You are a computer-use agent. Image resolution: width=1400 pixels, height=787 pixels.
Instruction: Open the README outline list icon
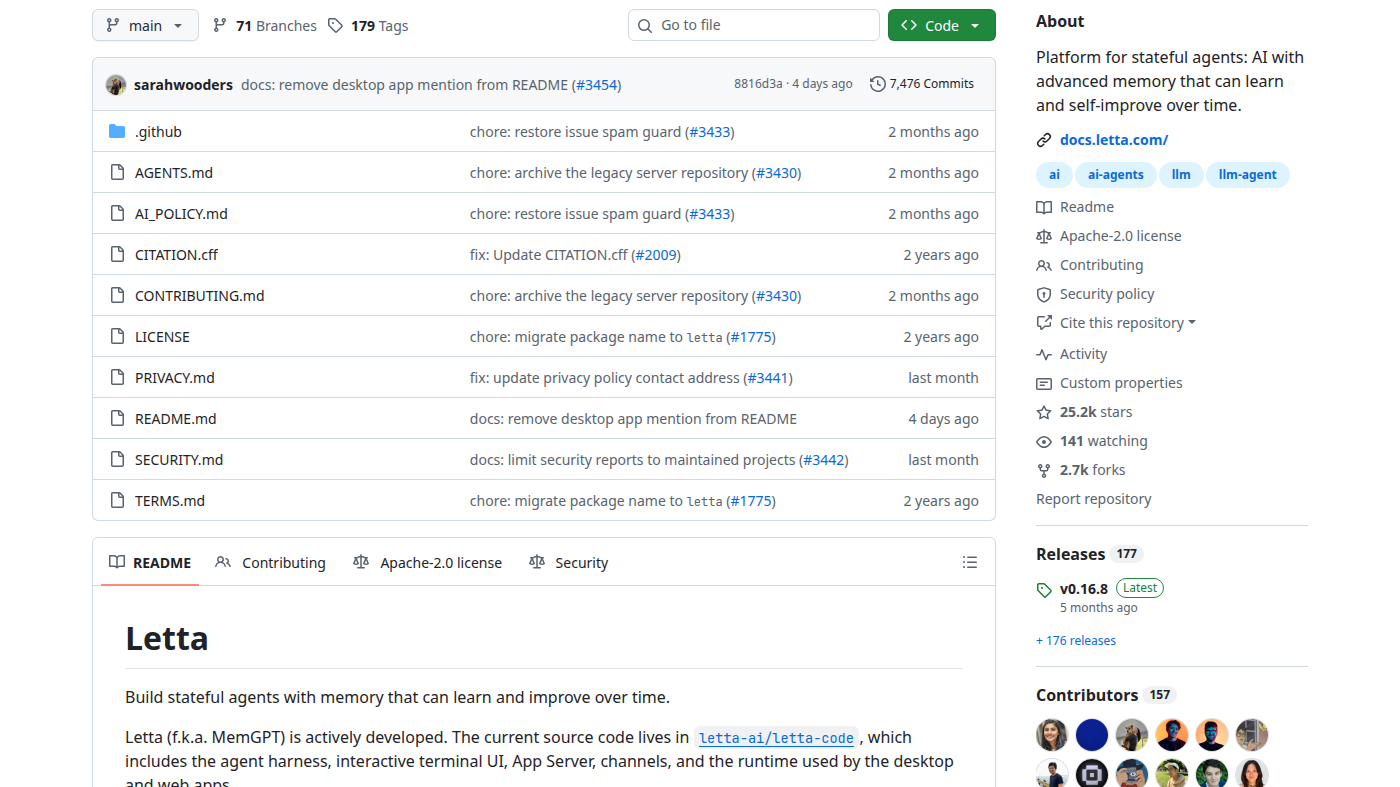coord(970,563)
